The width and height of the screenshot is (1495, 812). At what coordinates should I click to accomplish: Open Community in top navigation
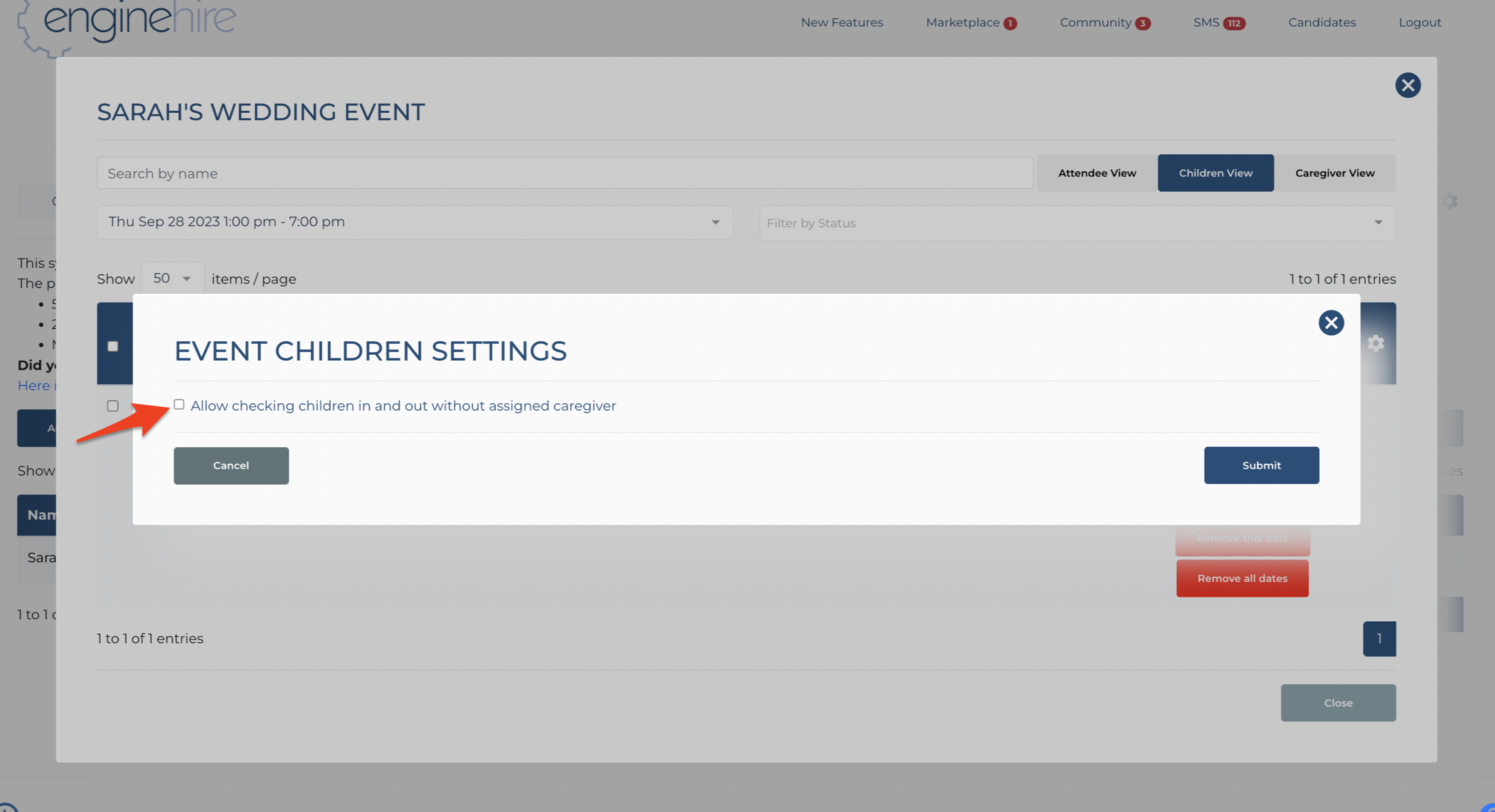(1095, 22)
